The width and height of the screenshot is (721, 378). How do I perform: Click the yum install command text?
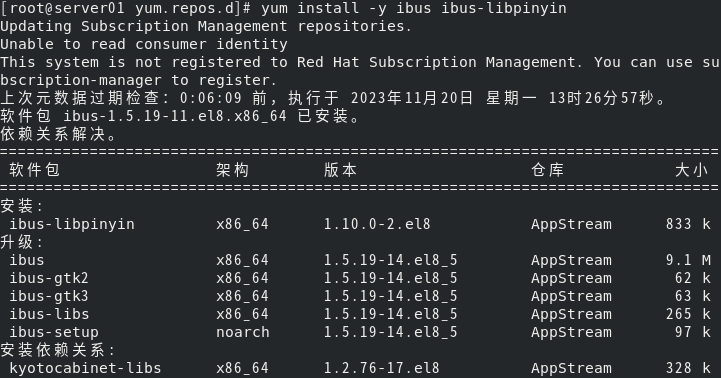pyautogui.click(x=414, y=8)
